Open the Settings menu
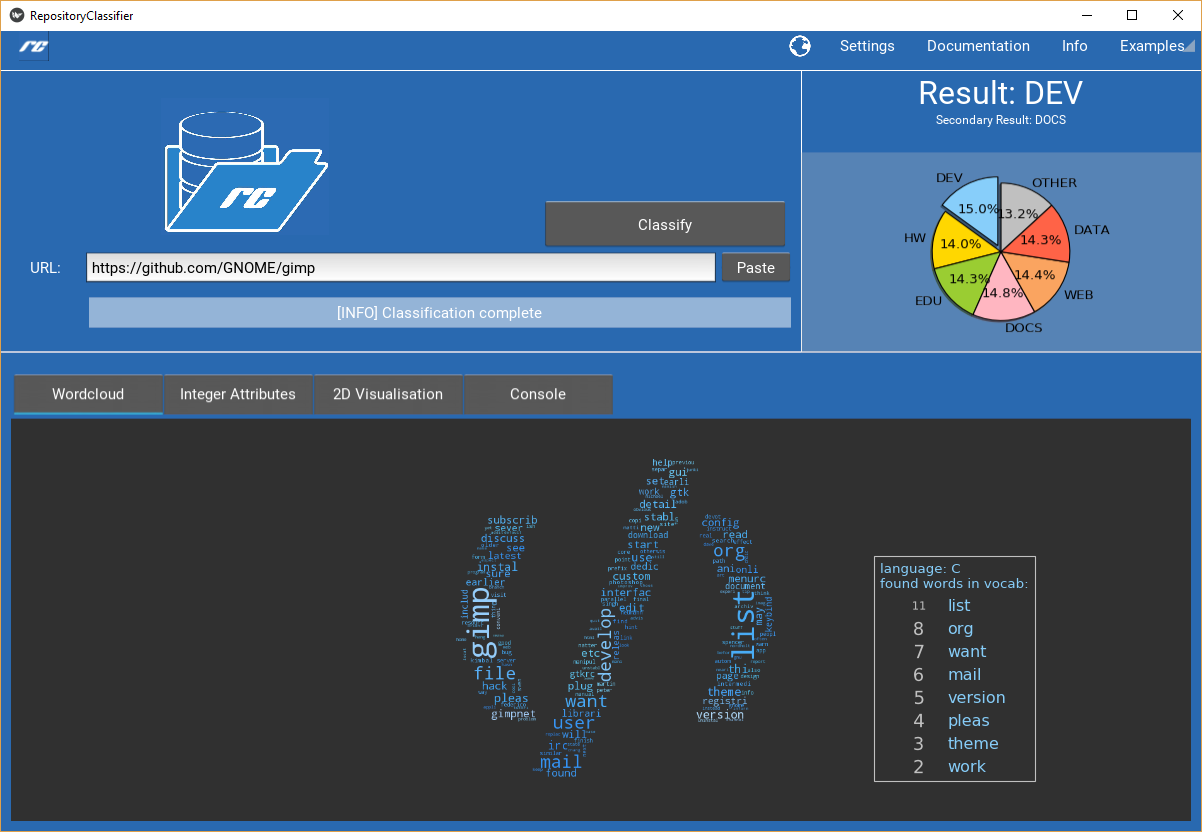This screenshot has width=1202, height=832. point(867,46)
